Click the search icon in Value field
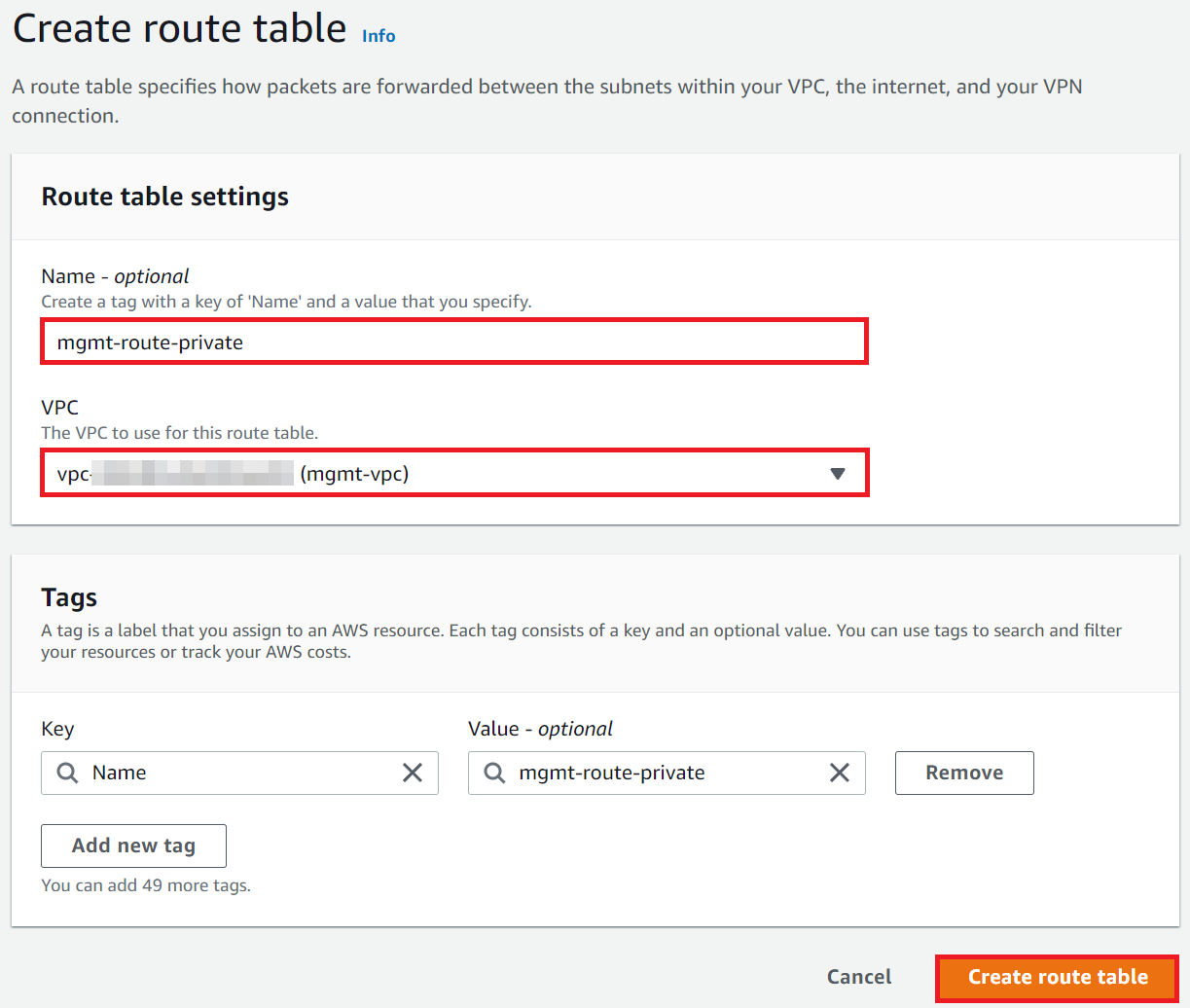The width and height of the screenshot is (1190, 1008). [494, 773]
